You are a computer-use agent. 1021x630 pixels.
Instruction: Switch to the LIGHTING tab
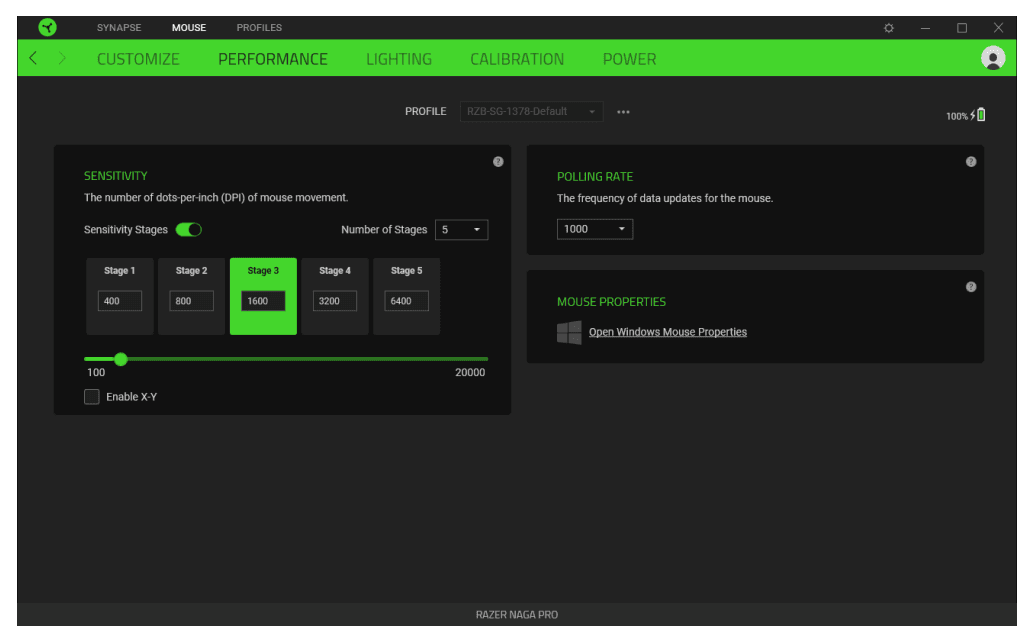[398, 58]
